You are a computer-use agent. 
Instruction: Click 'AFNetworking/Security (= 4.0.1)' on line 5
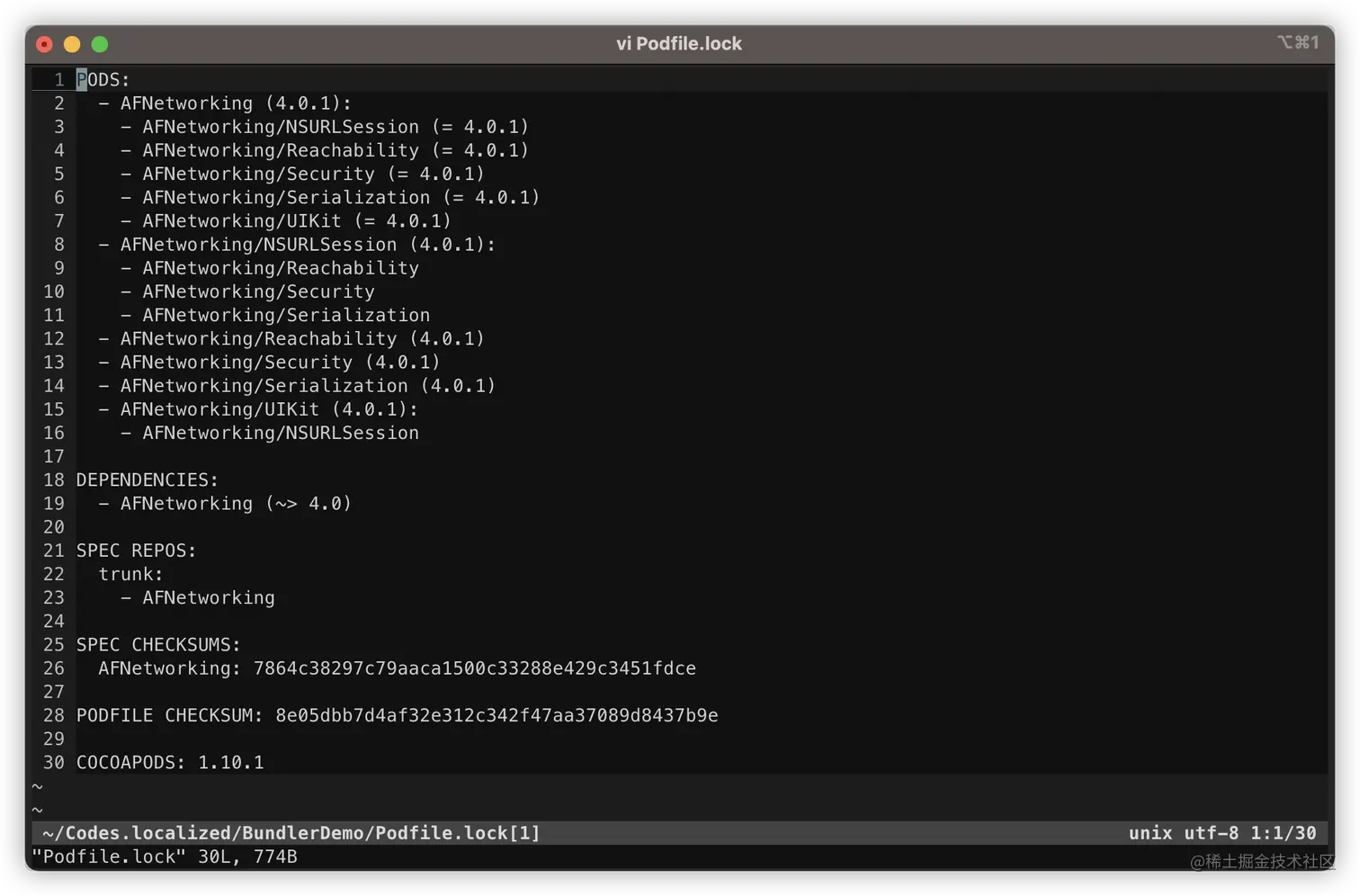click(313, 174)
